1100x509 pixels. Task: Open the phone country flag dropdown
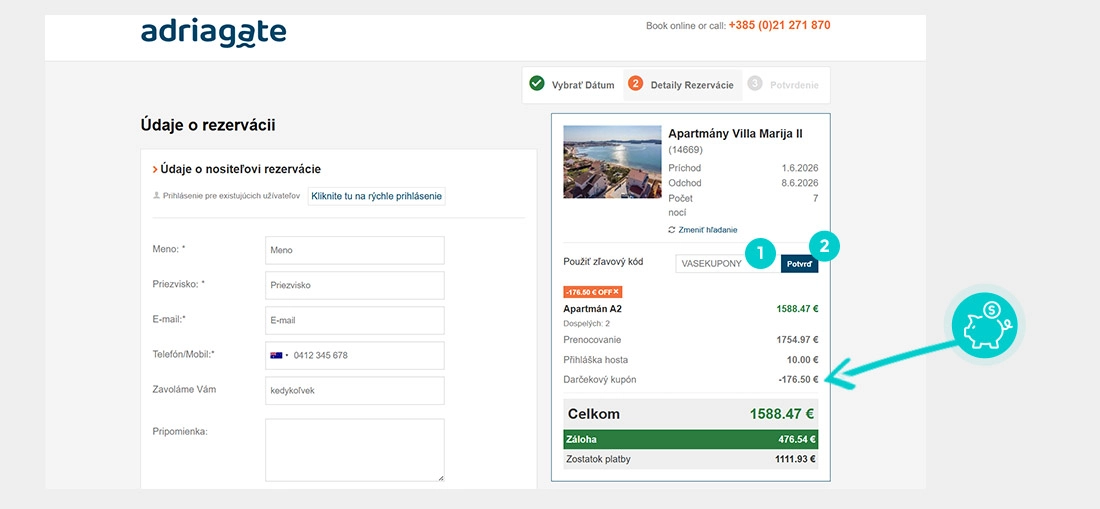tap(279, 355)
